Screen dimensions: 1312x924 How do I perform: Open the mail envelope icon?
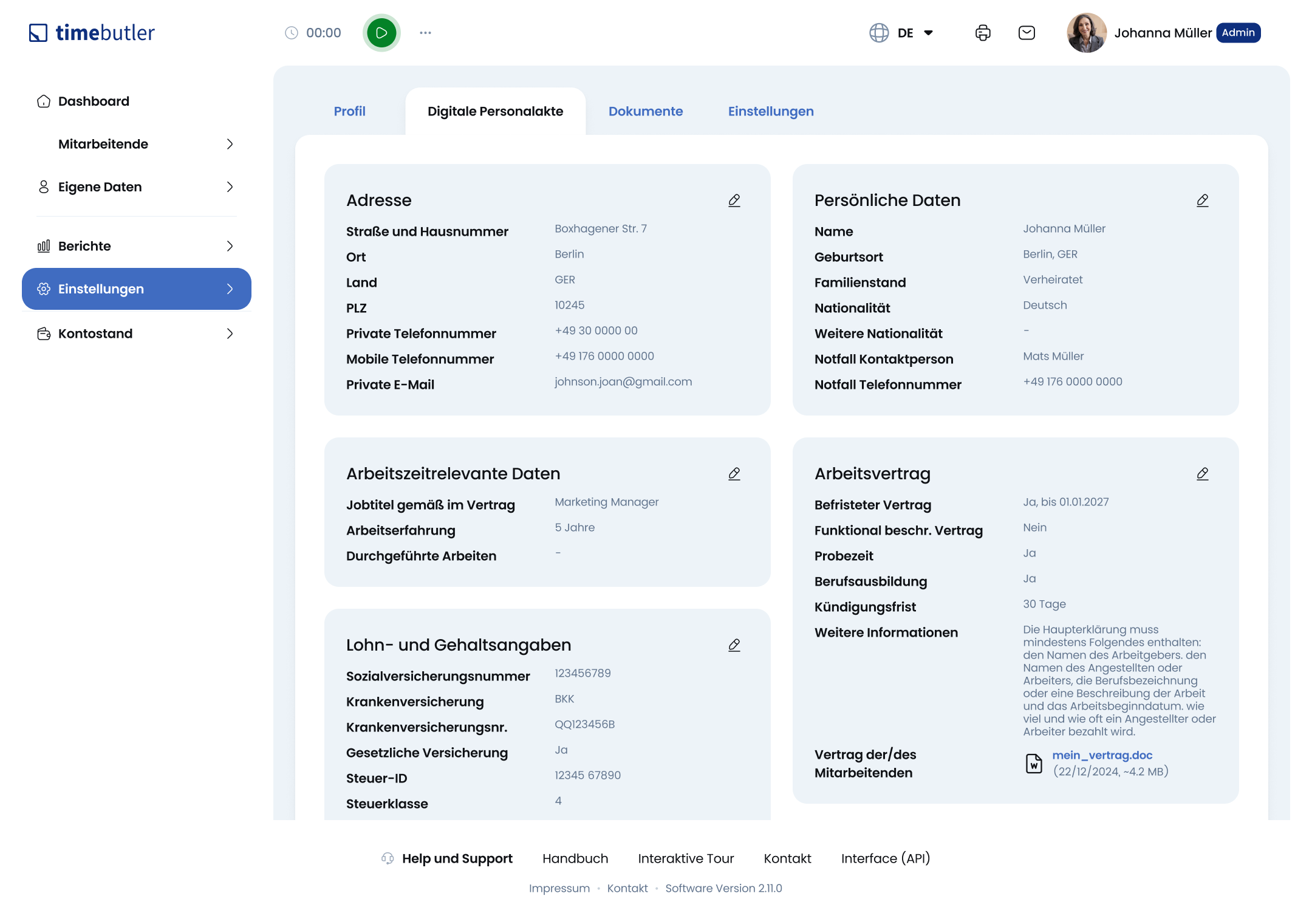1027,33
